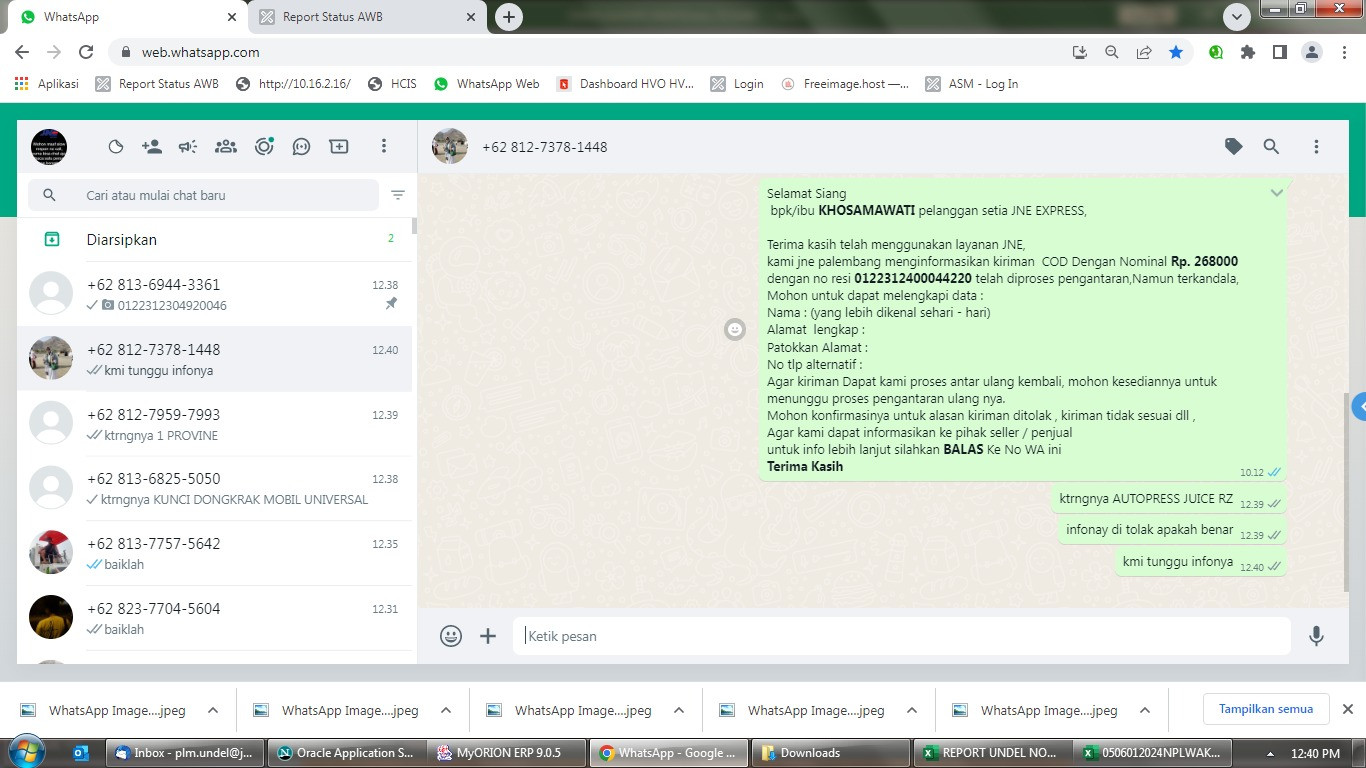Open chat with +62 813-7757-5642

[215, 553]
